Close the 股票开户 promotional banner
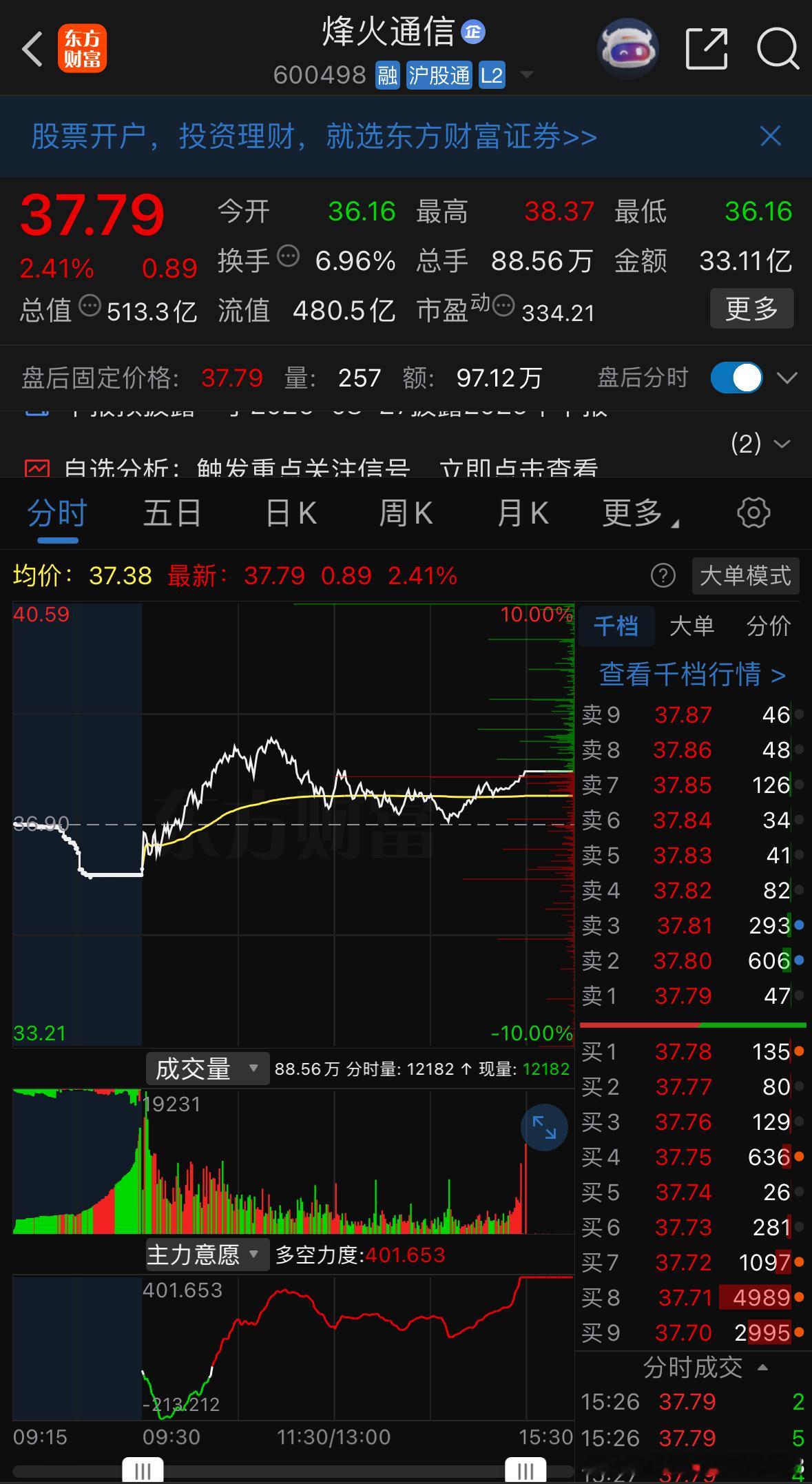Screen dimensions: 812x1484 (770, 136)
